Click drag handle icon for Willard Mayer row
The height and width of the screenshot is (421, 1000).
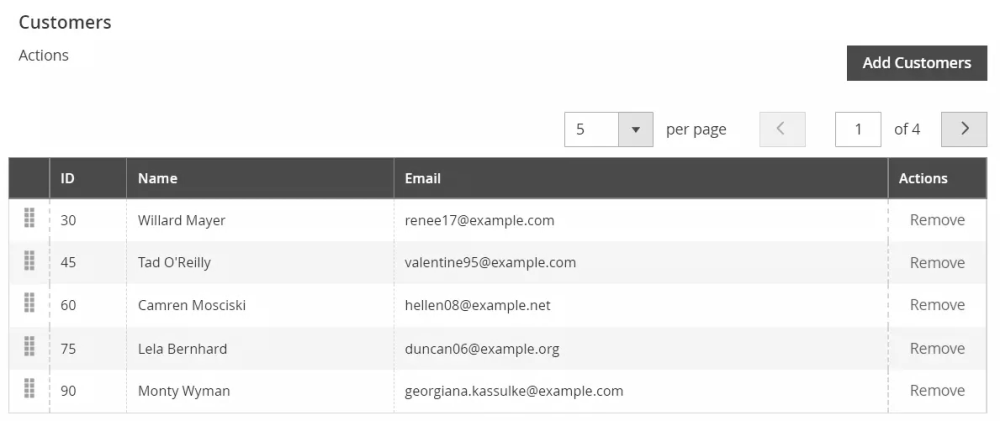pos(29,219)
